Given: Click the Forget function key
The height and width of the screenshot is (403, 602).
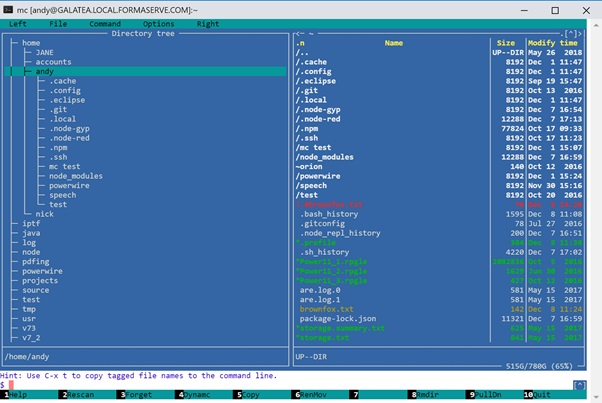Looking at the screenshot, I should pos(136,395).
